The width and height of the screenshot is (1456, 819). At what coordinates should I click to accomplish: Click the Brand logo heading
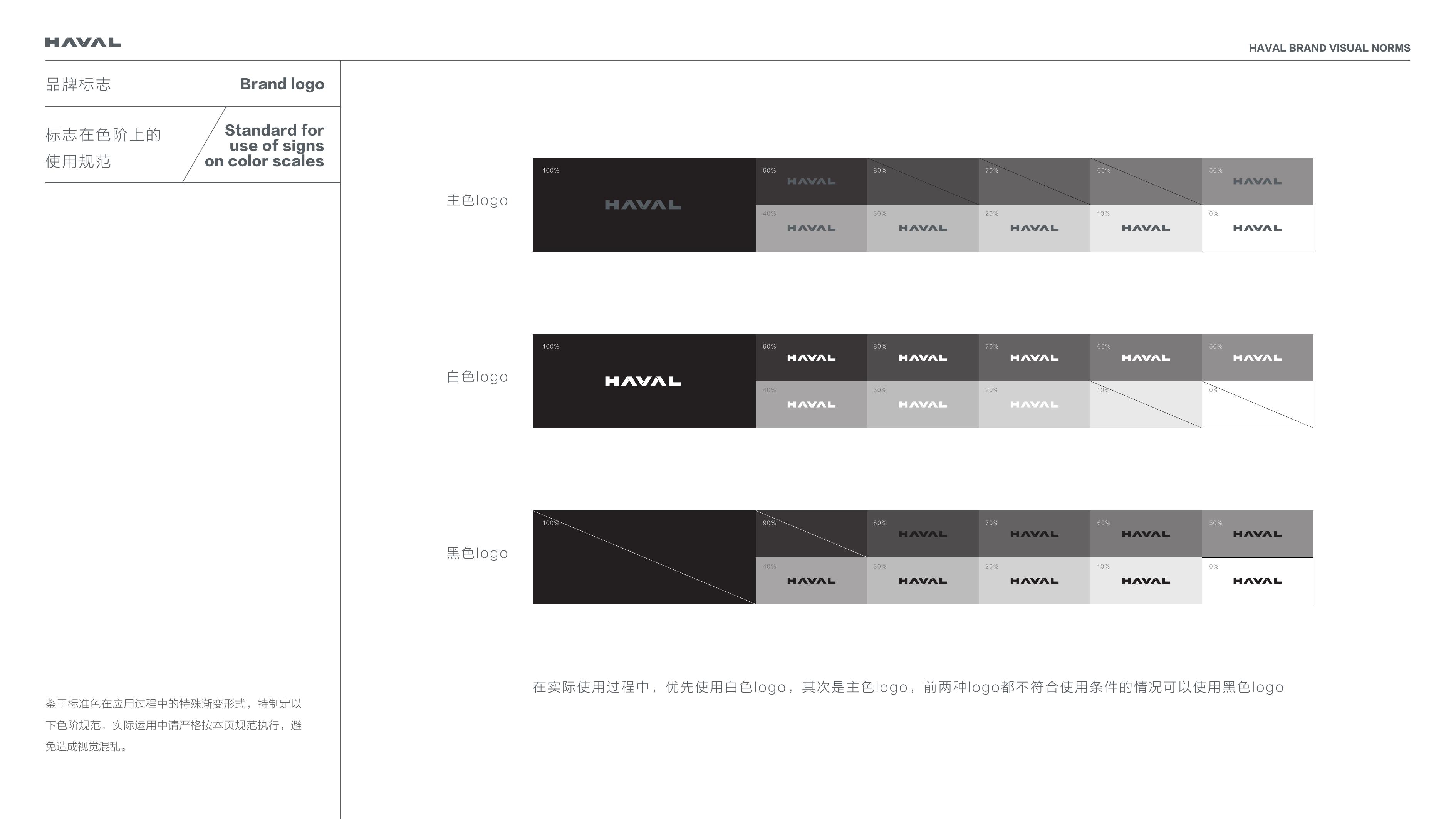coord(282,84)
